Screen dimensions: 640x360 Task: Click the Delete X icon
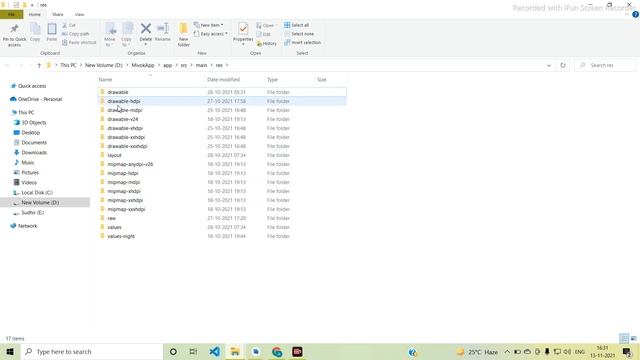click(146, 29)
